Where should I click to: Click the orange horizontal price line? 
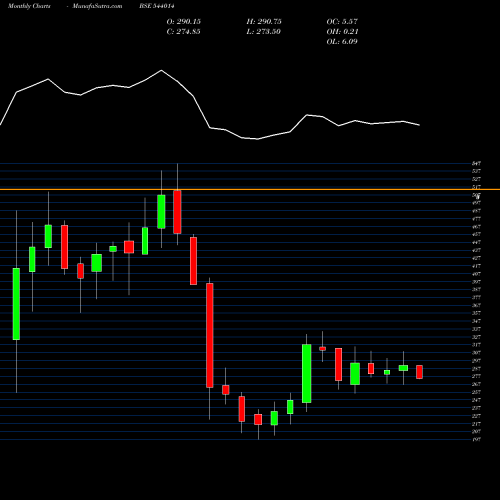[x=250, y=190]
